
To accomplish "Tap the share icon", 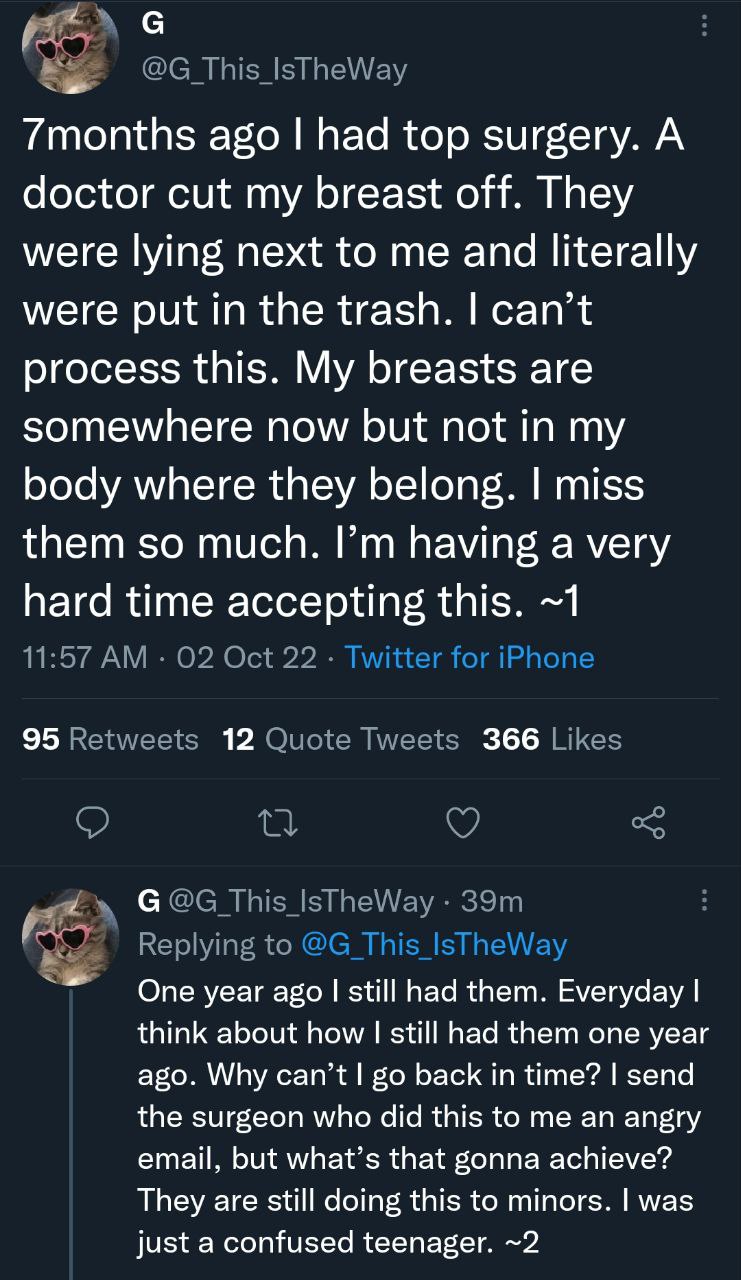I will (647, 822).
